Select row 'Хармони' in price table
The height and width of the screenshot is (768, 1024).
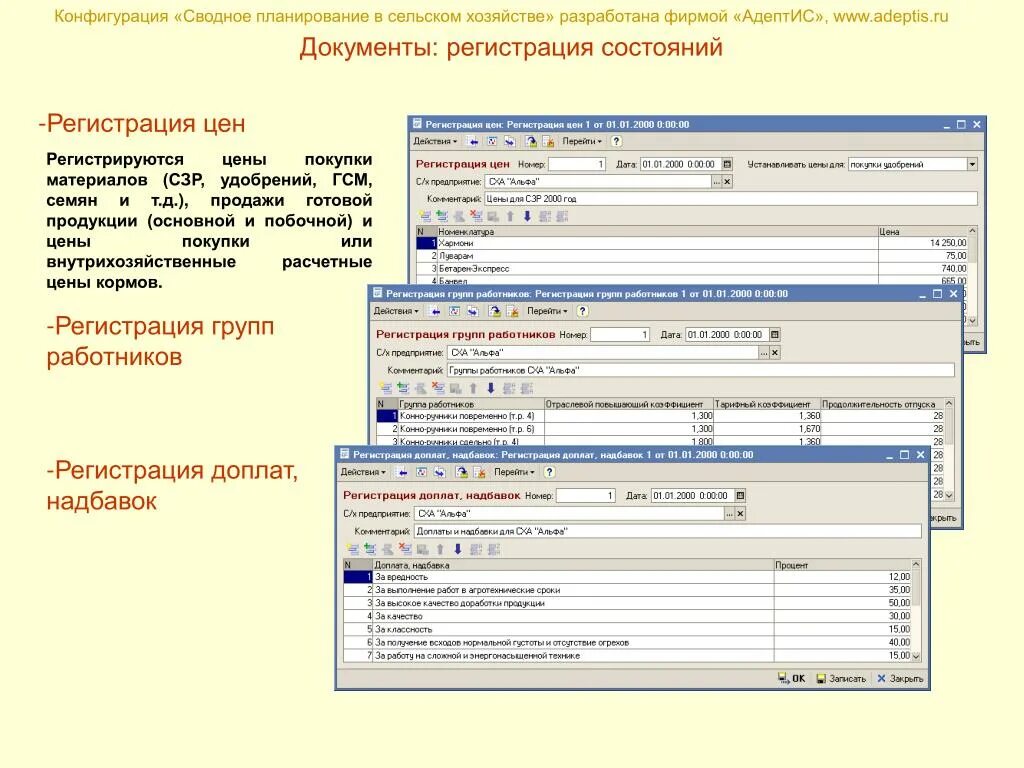[692, 243]
